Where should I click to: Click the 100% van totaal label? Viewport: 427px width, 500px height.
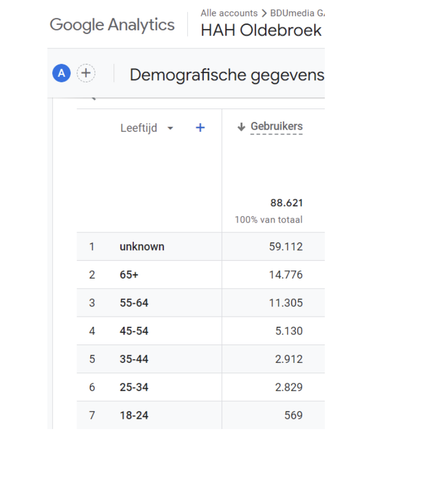269,220
